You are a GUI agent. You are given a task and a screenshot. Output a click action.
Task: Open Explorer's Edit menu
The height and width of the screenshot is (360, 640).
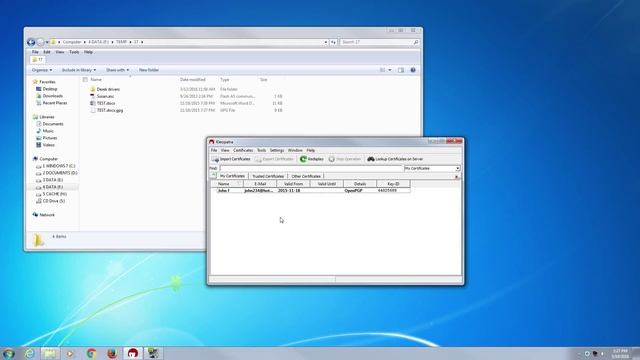(x=47, y=52)
